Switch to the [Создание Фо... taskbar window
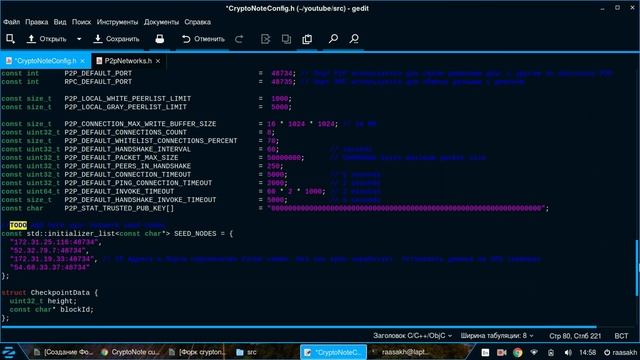 pos(63,352)
